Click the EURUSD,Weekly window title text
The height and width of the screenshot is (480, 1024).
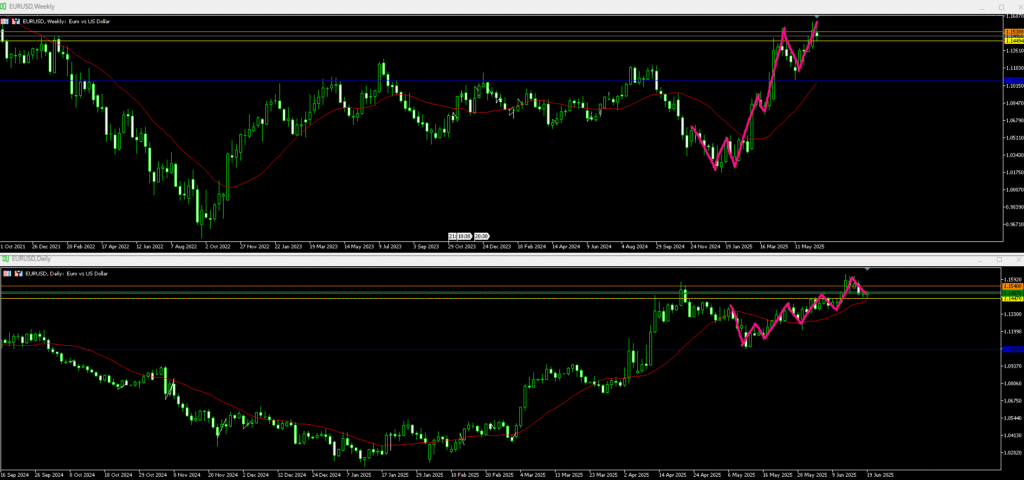pos(32,7)
